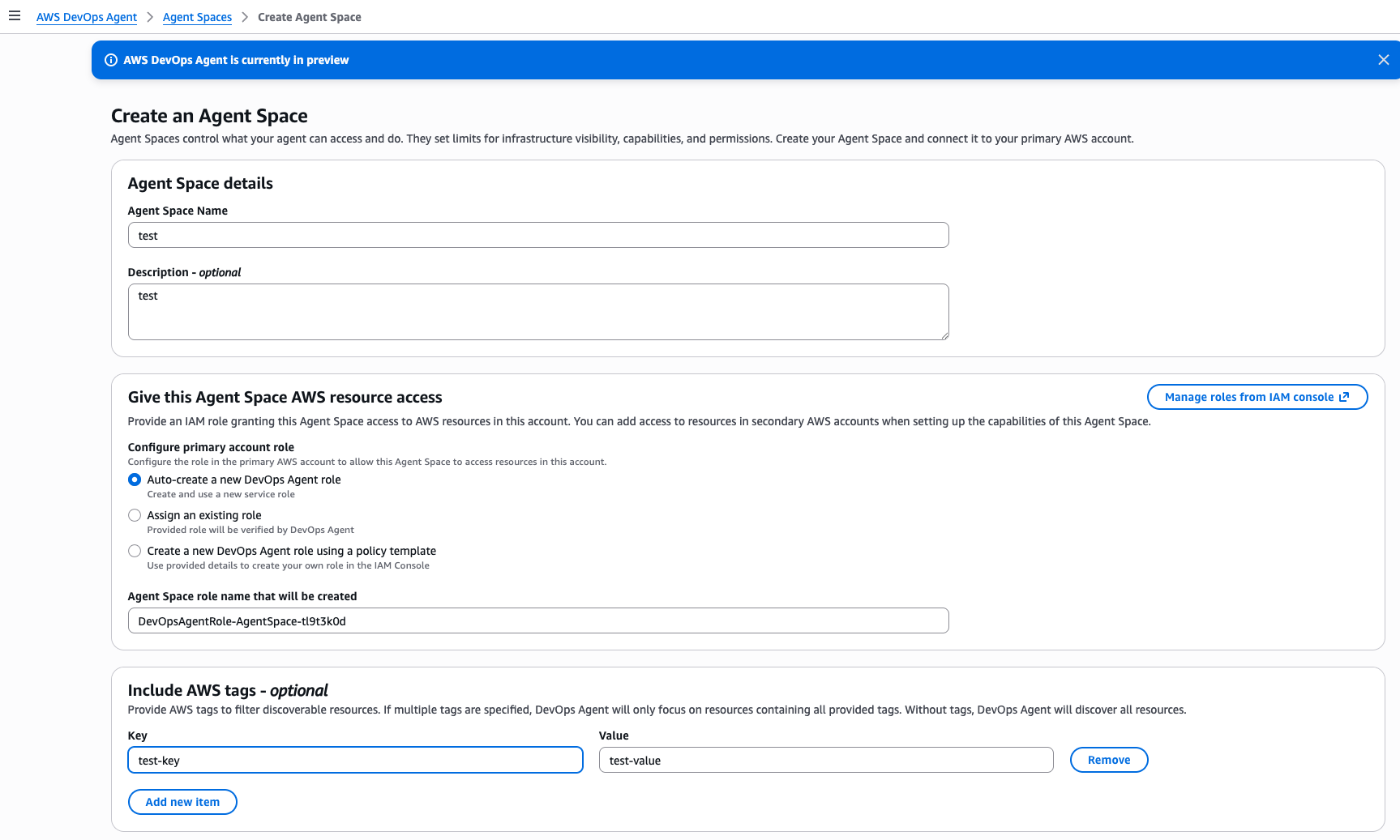Focus the Agent Space role name field
Viewport: 1400px width, 840px height.
(x=538, y=620)
